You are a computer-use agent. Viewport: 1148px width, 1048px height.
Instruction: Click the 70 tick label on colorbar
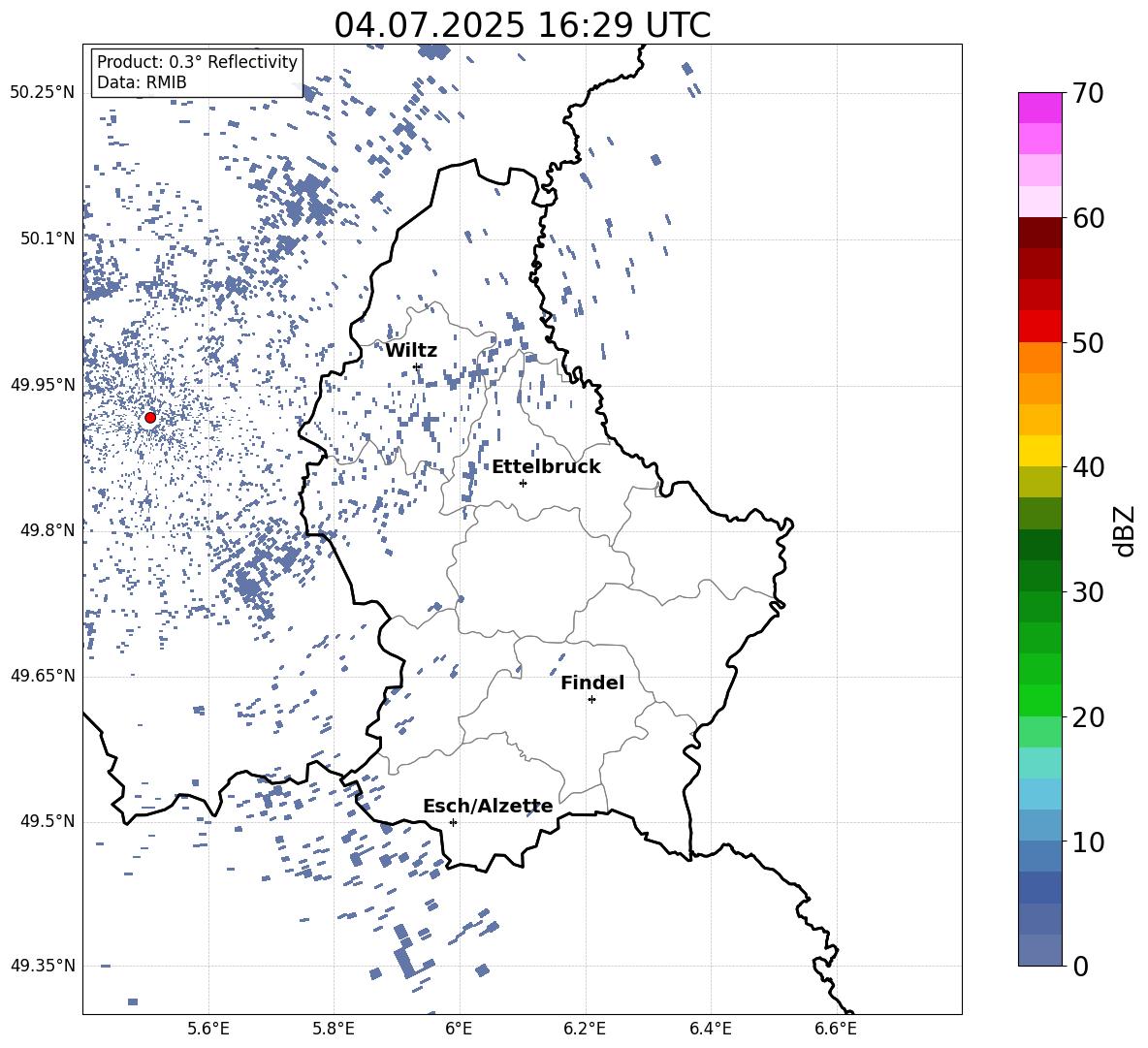pyautogui.click(x=1089, y=94)
